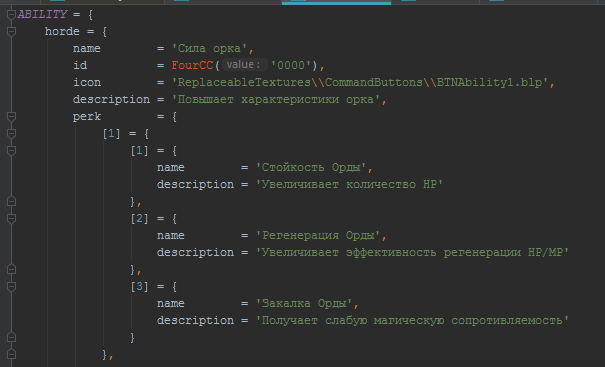Click the description key before 'Увеличивает количество HP'
605x367 pixels.
pos(195,184)
